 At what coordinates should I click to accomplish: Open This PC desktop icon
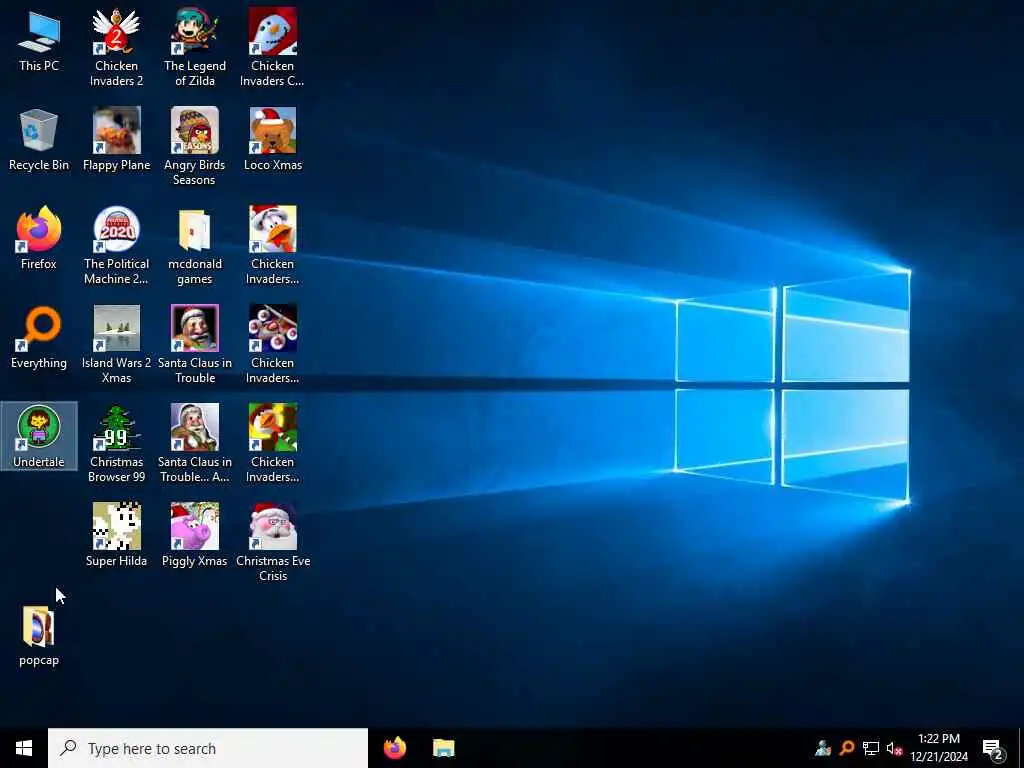pos(39,40)
